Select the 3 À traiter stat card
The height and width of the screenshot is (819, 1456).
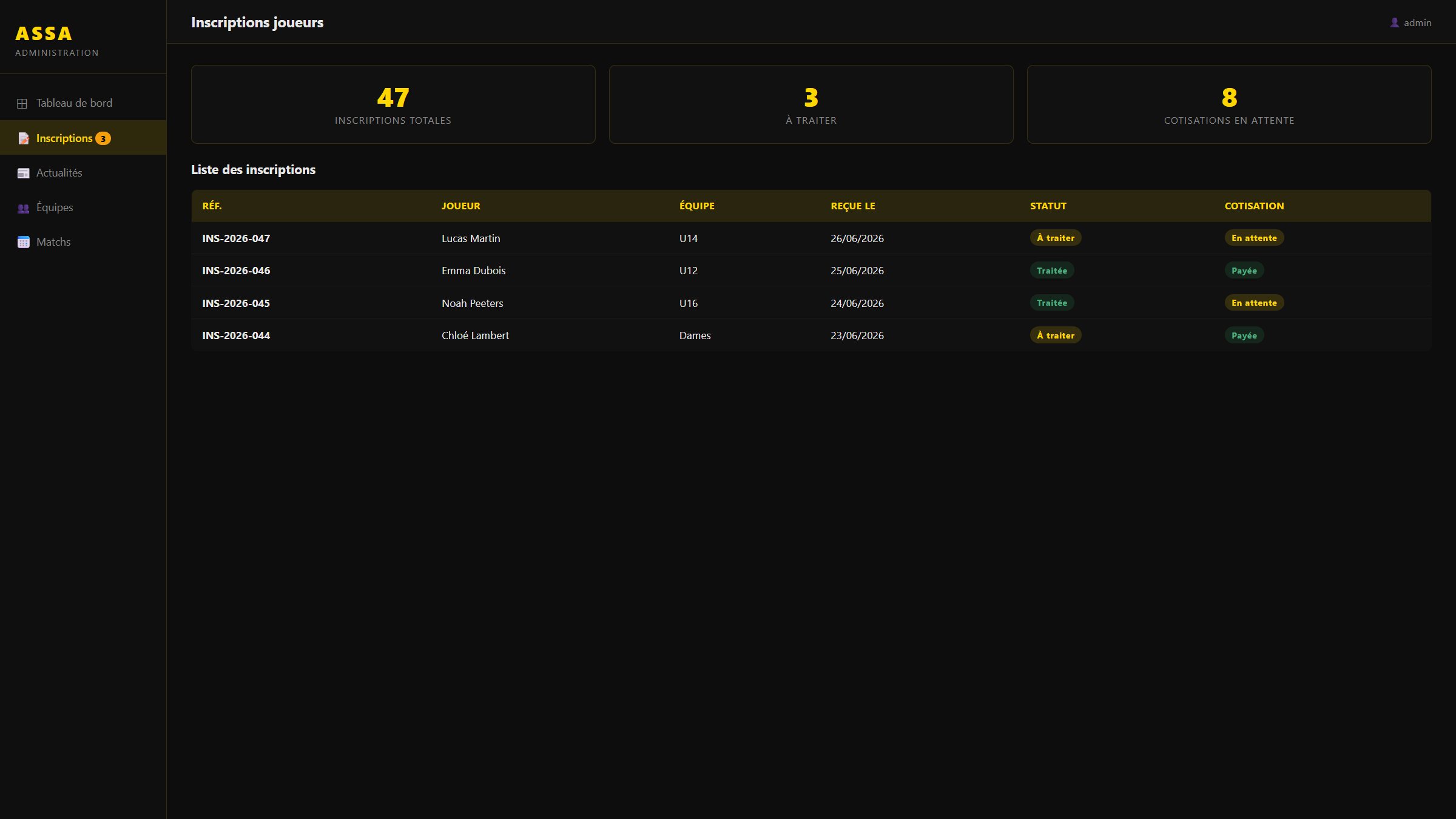click(811, 104)
